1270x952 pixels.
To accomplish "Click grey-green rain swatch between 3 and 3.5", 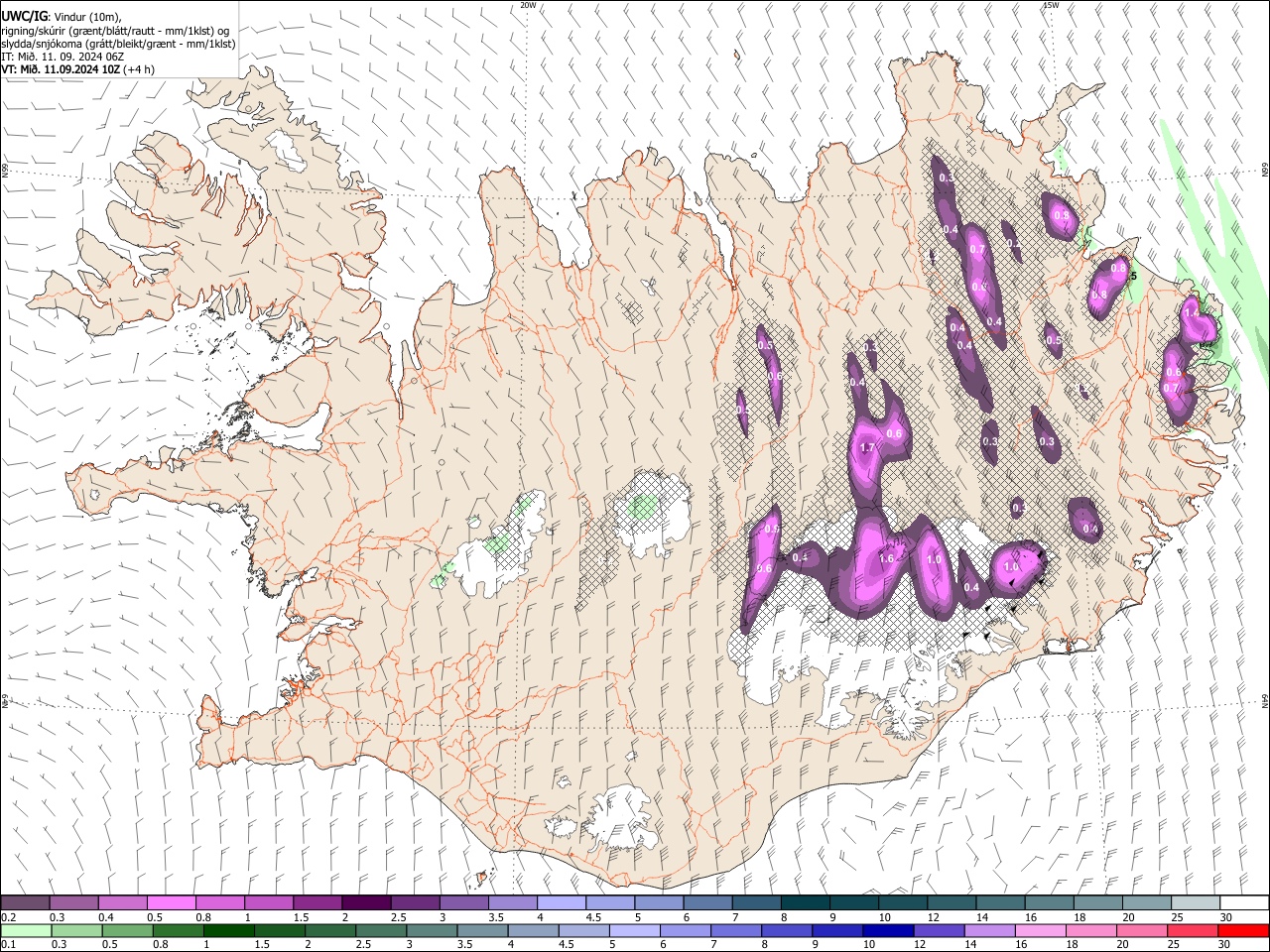I will (x=433, y=931).
